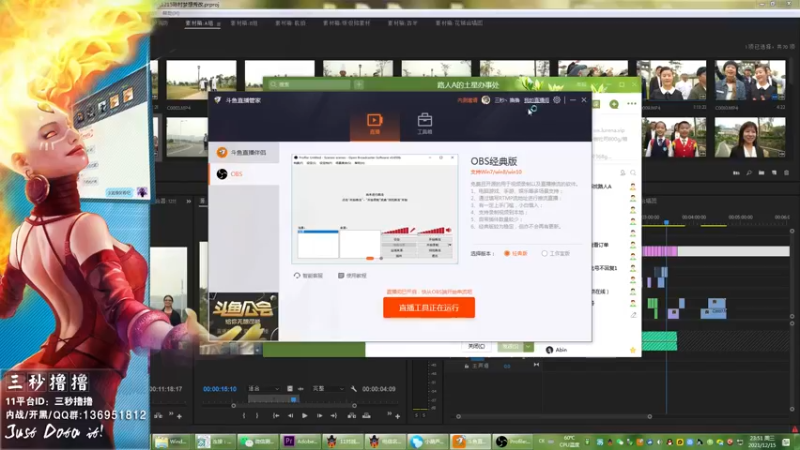
Task: Open WeChat from the taskbar
Action: (x=258, y=441)
